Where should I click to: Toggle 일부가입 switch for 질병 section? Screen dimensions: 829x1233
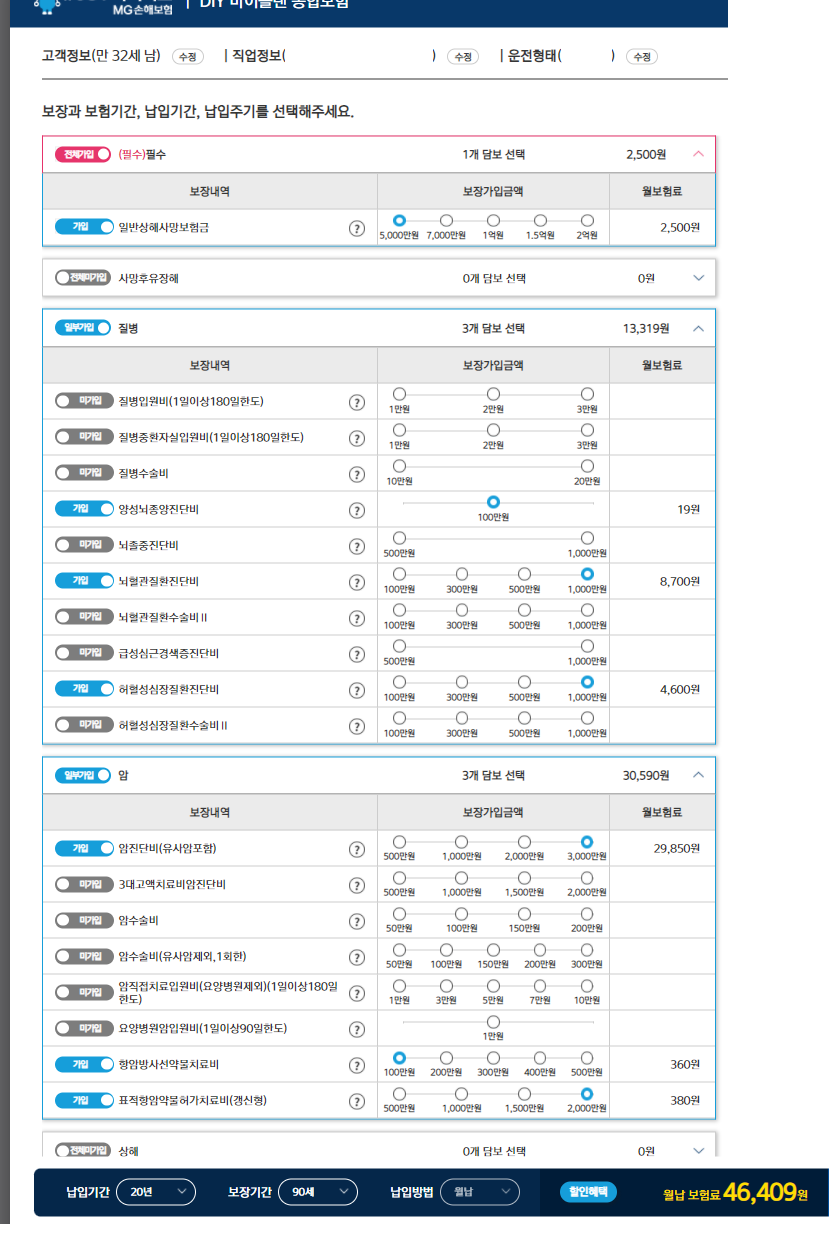point(82,328)
